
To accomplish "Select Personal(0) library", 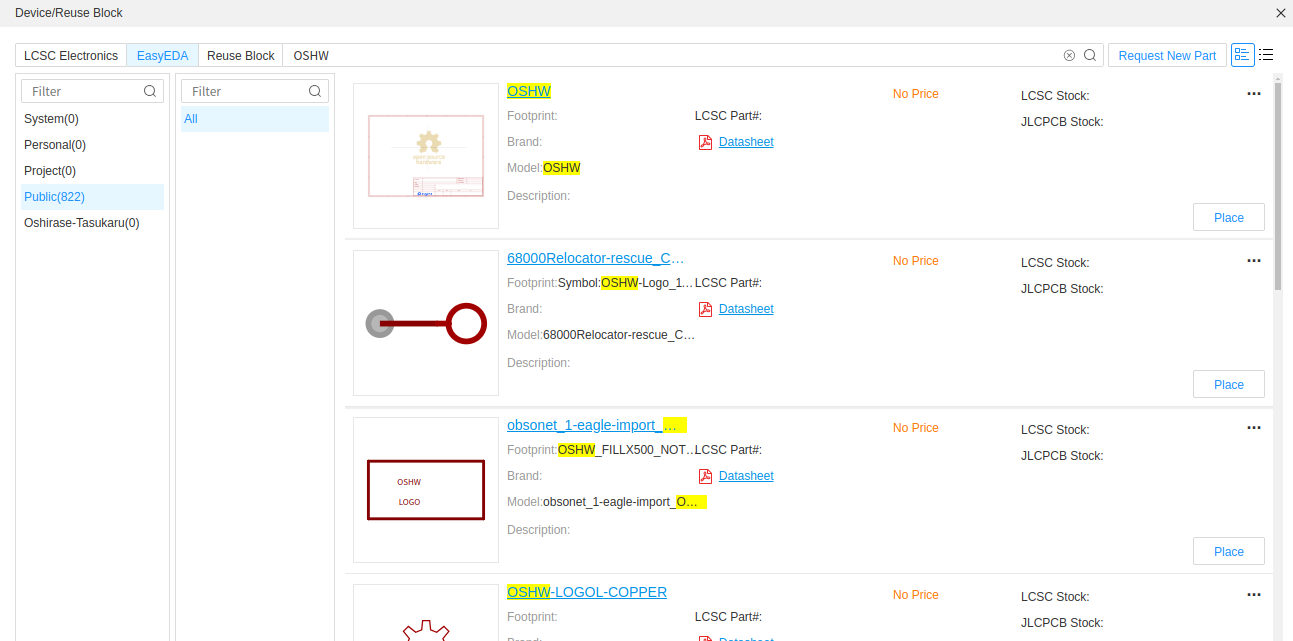I will coord(92,145).
